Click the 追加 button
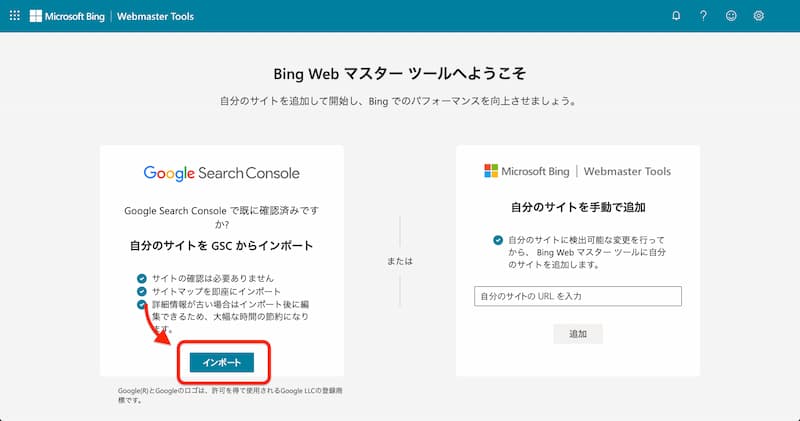 (x=578, y=334)
